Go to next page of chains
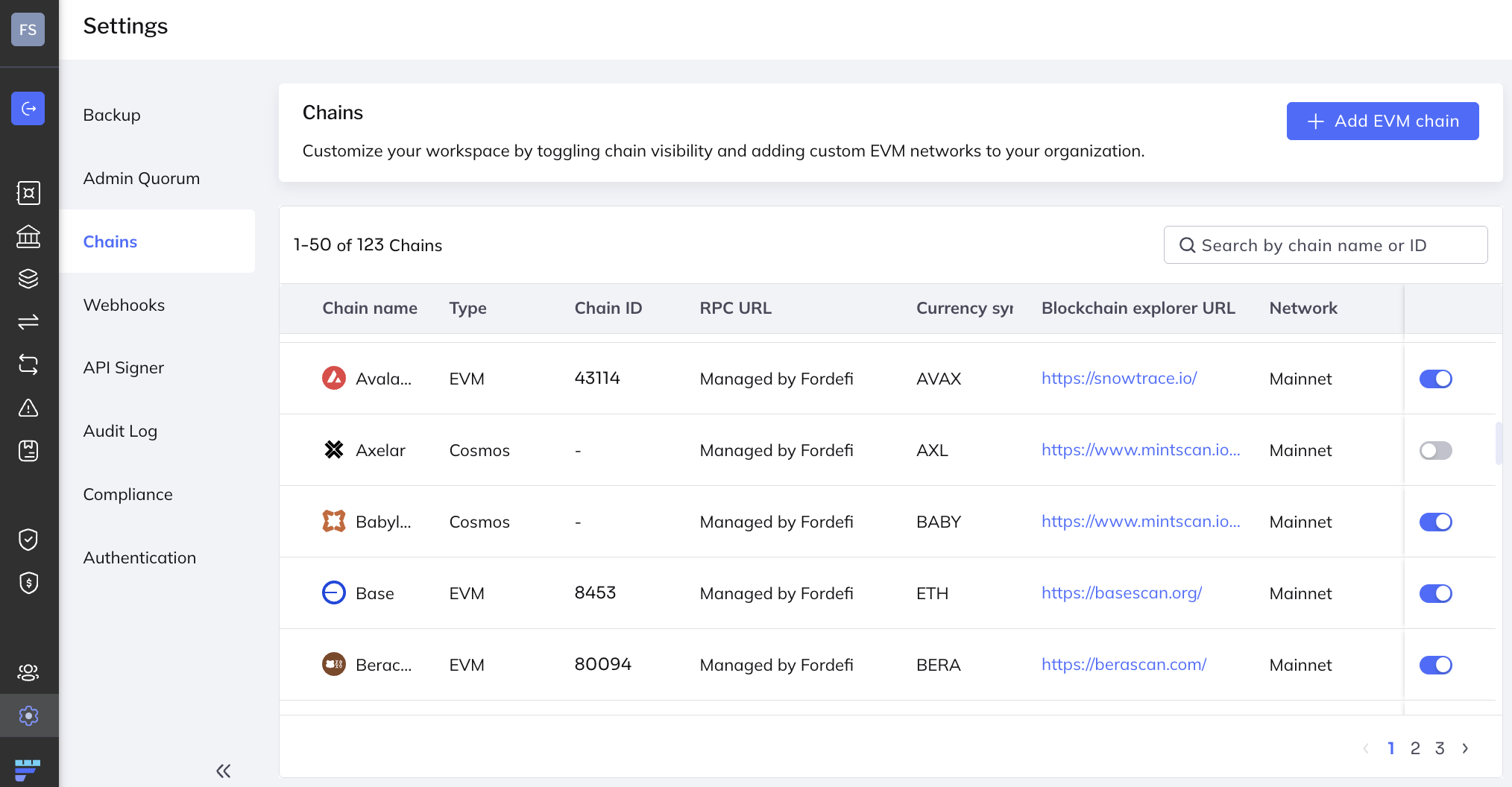 pos(1465,748)
